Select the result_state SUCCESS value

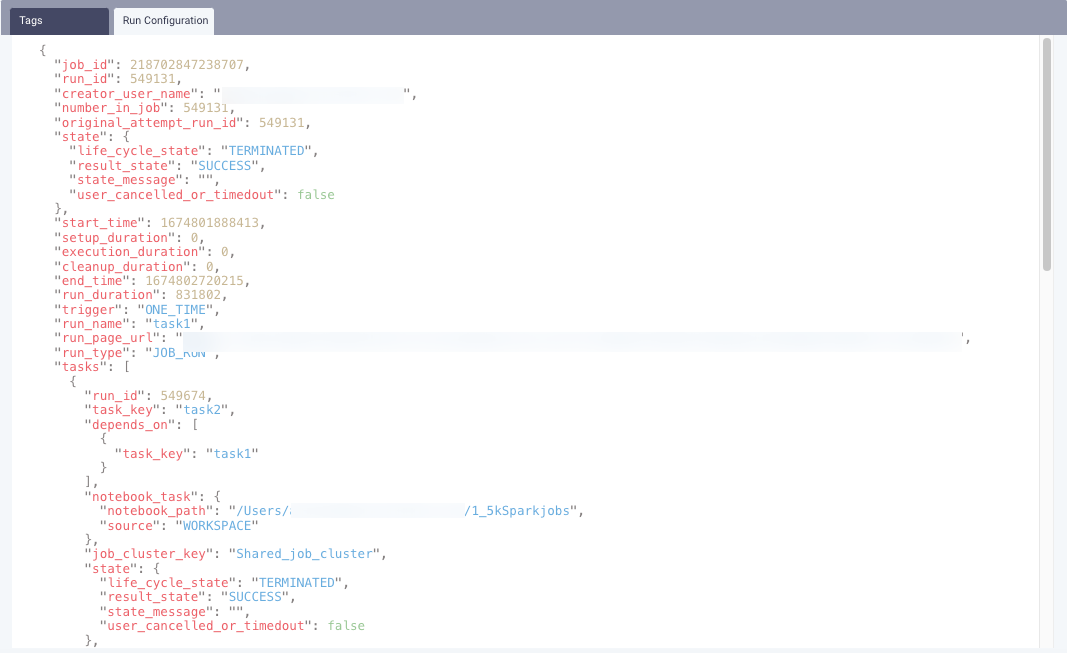pyautogui.click(x=226, y=165)
